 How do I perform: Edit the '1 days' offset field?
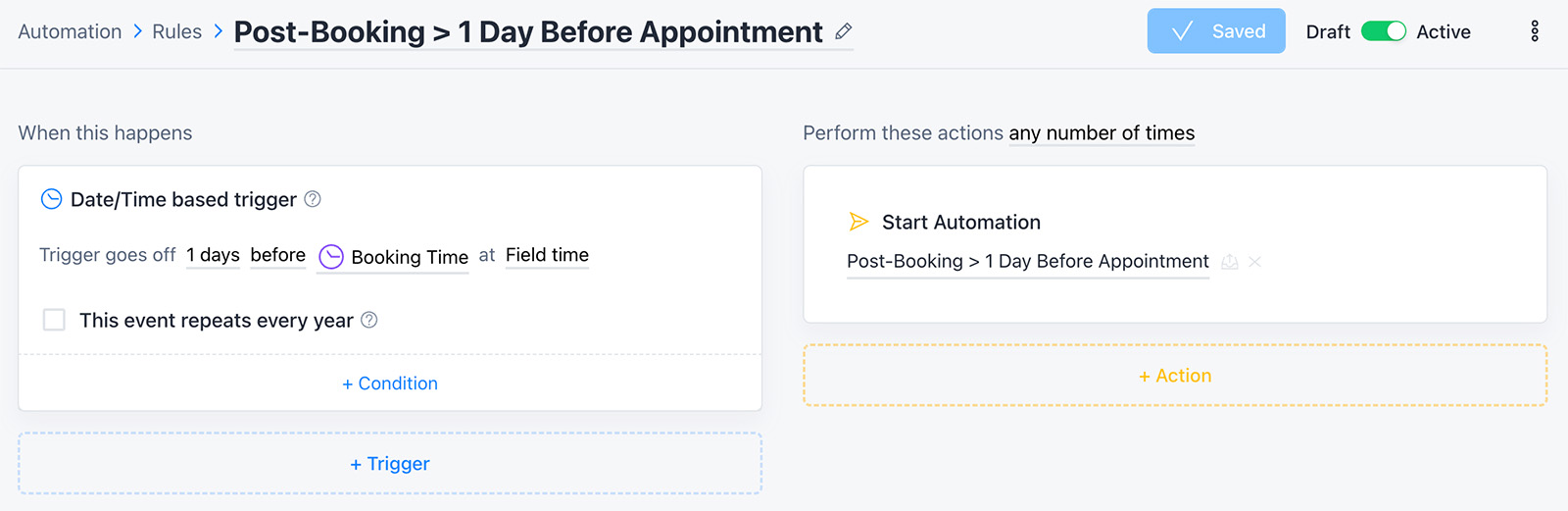tap(213, 255)
